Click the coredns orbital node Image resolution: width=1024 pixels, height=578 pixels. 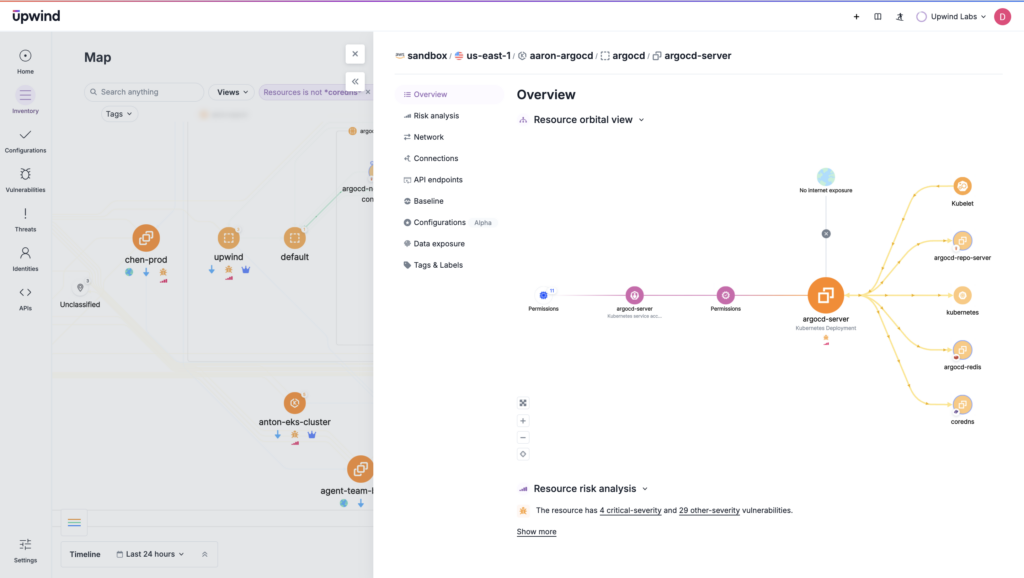coord(962,405)
